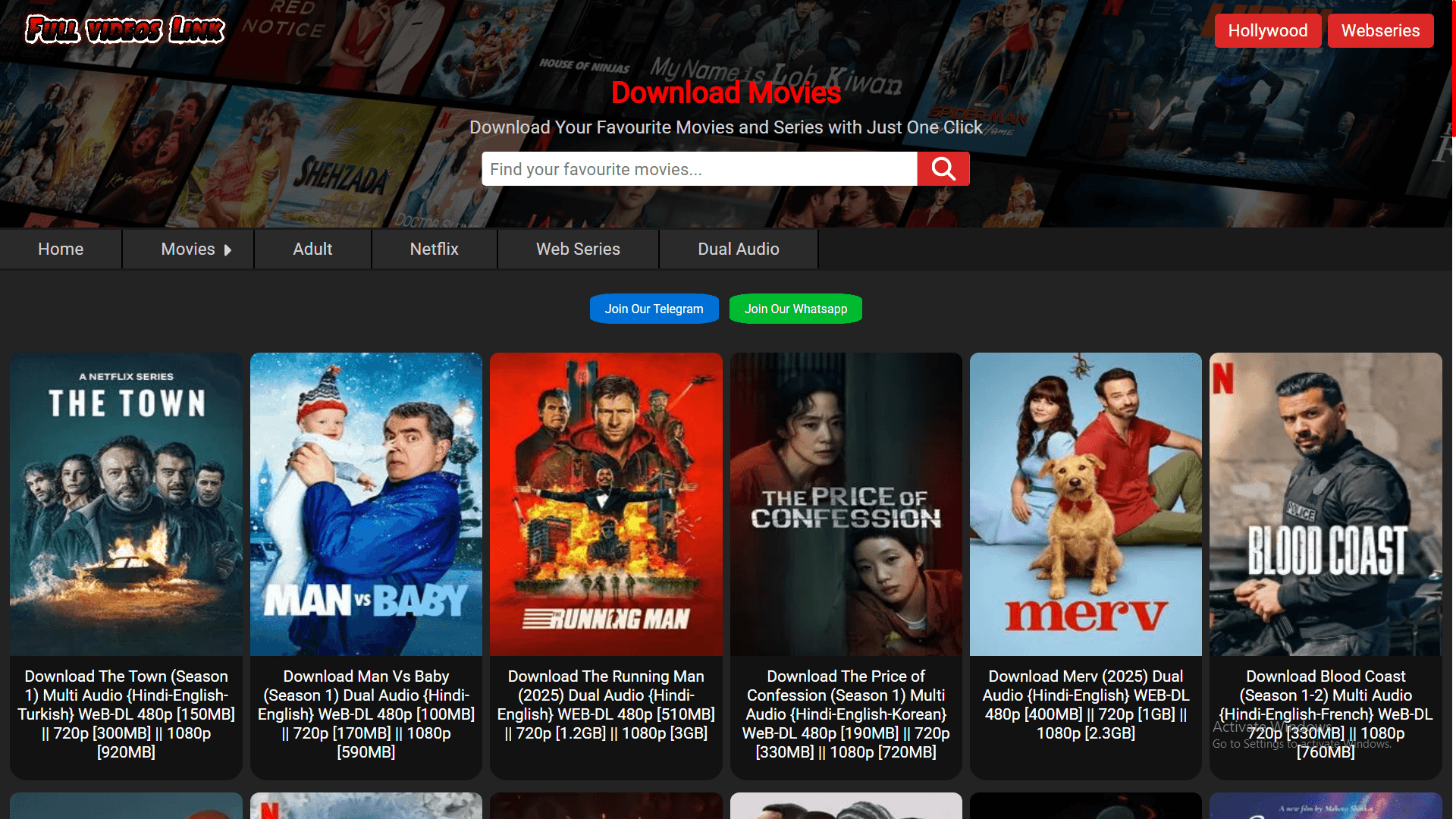
Task: Open the Man Vs Baby poster
Action: [366, 504]
